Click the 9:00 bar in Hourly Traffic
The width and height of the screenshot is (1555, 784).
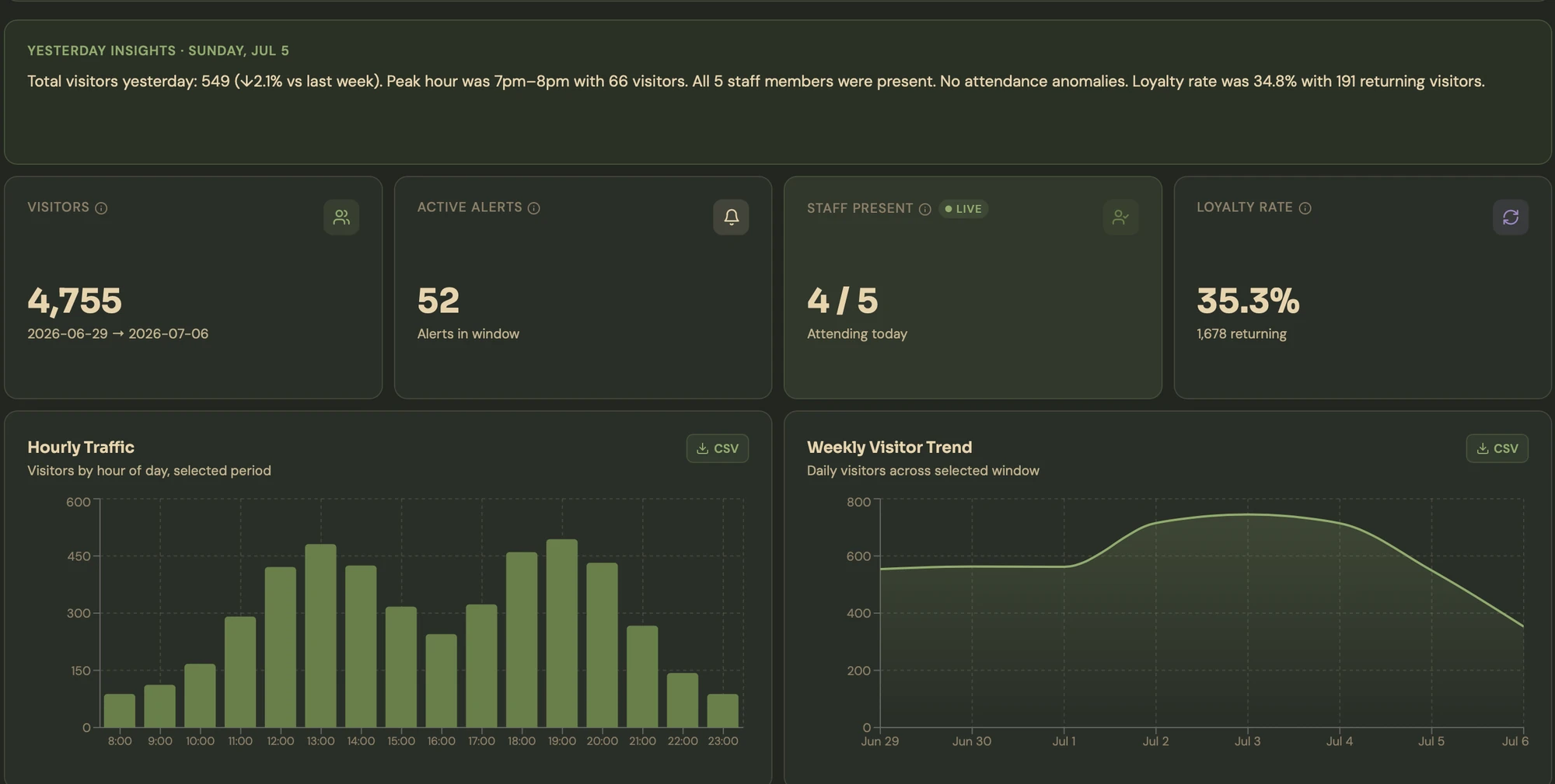[160, 706]
